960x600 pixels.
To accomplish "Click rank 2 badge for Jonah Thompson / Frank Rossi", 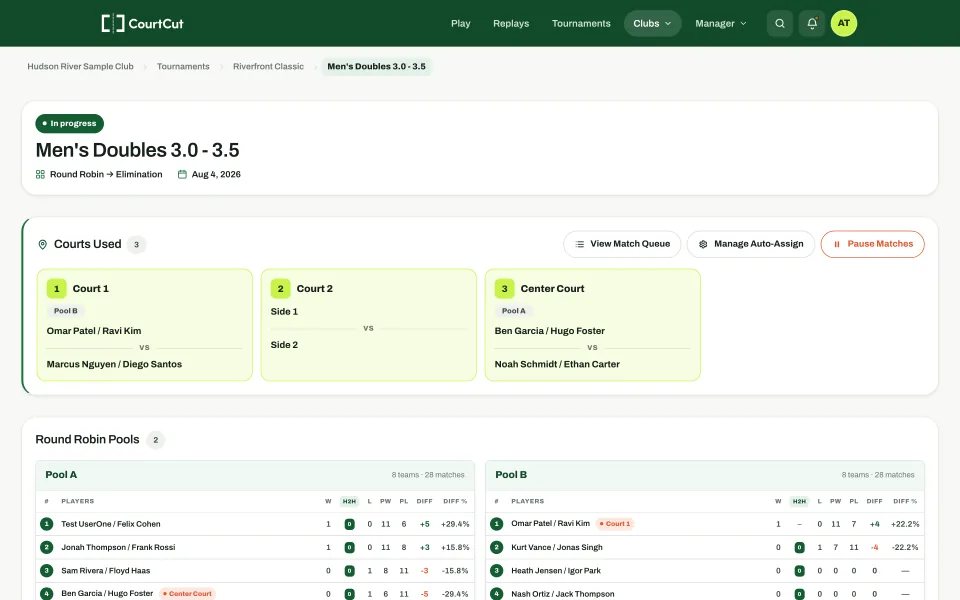I will 47,547.
